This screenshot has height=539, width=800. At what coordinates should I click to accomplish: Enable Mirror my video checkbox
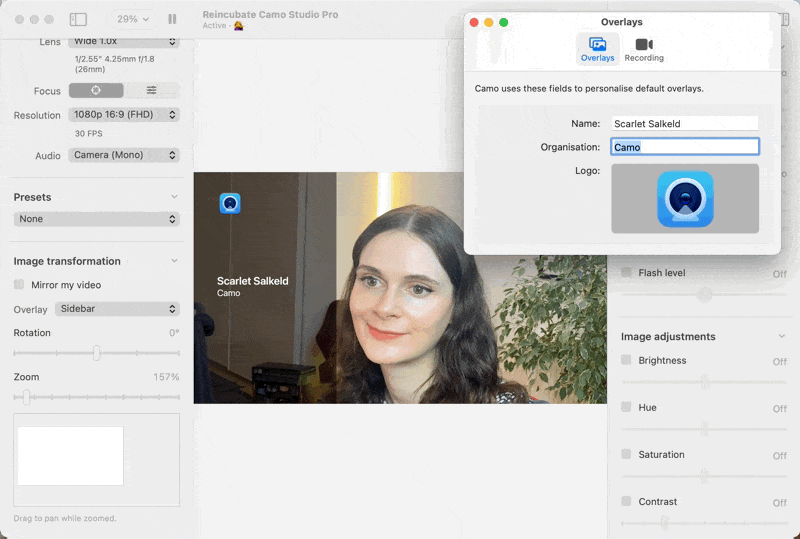19,284
